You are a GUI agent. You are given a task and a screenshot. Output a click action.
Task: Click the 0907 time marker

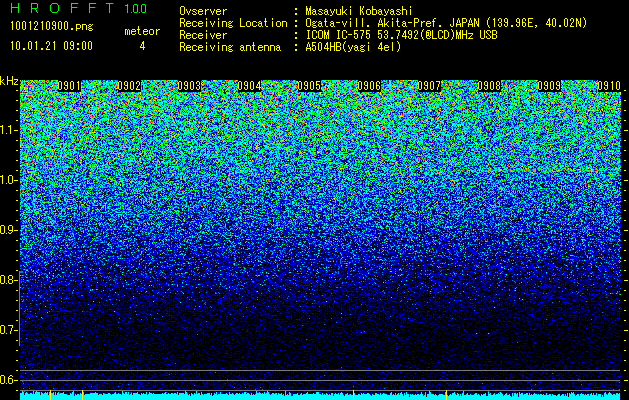429,86
